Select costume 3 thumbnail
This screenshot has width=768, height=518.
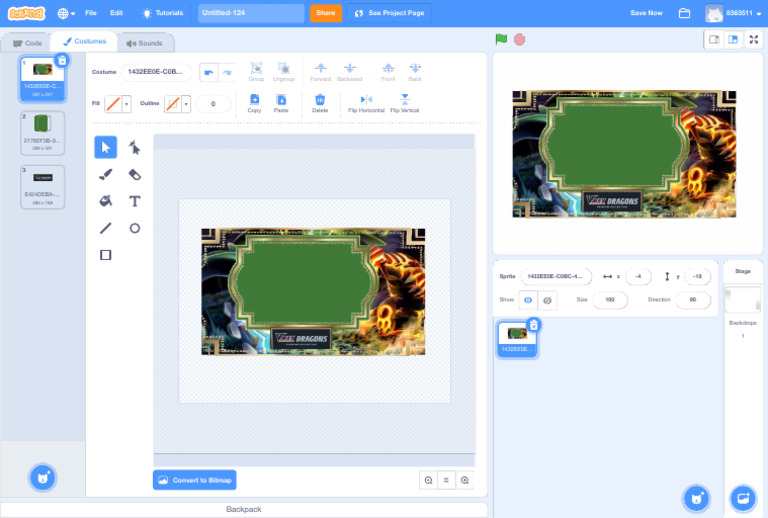point(43,188)
